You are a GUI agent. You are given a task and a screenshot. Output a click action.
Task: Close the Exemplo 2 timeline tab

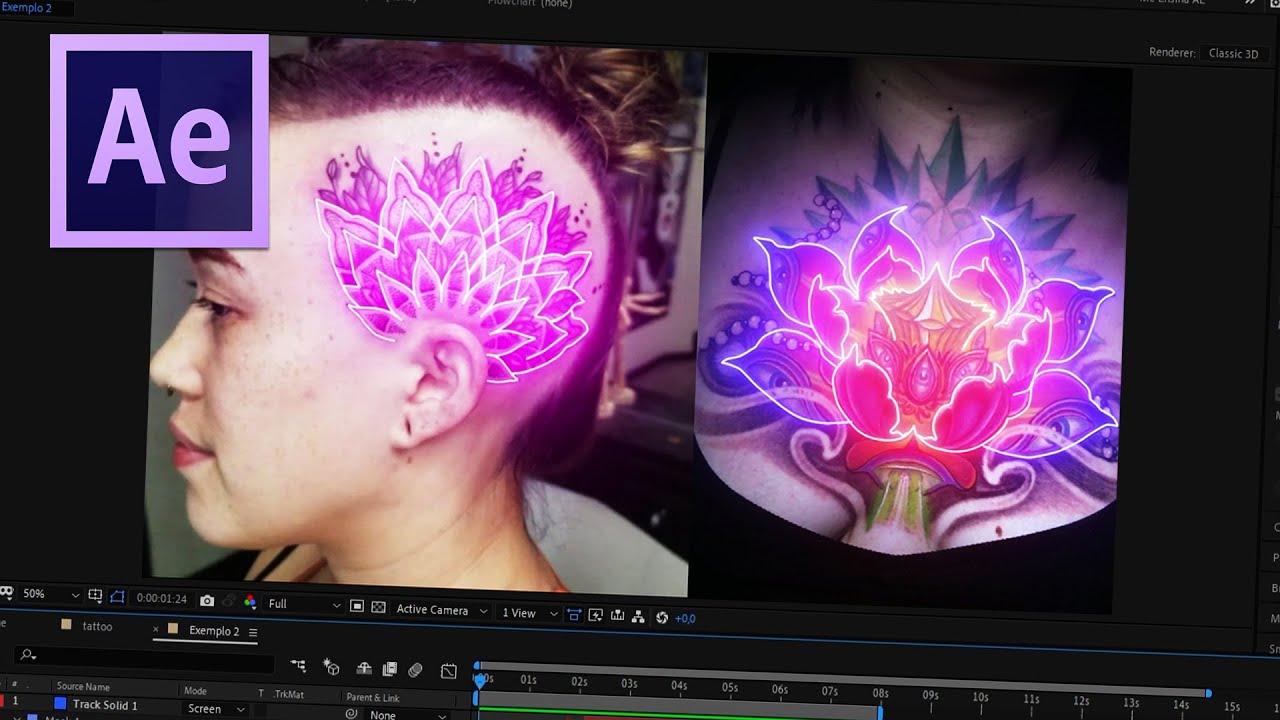coord(156,629)
